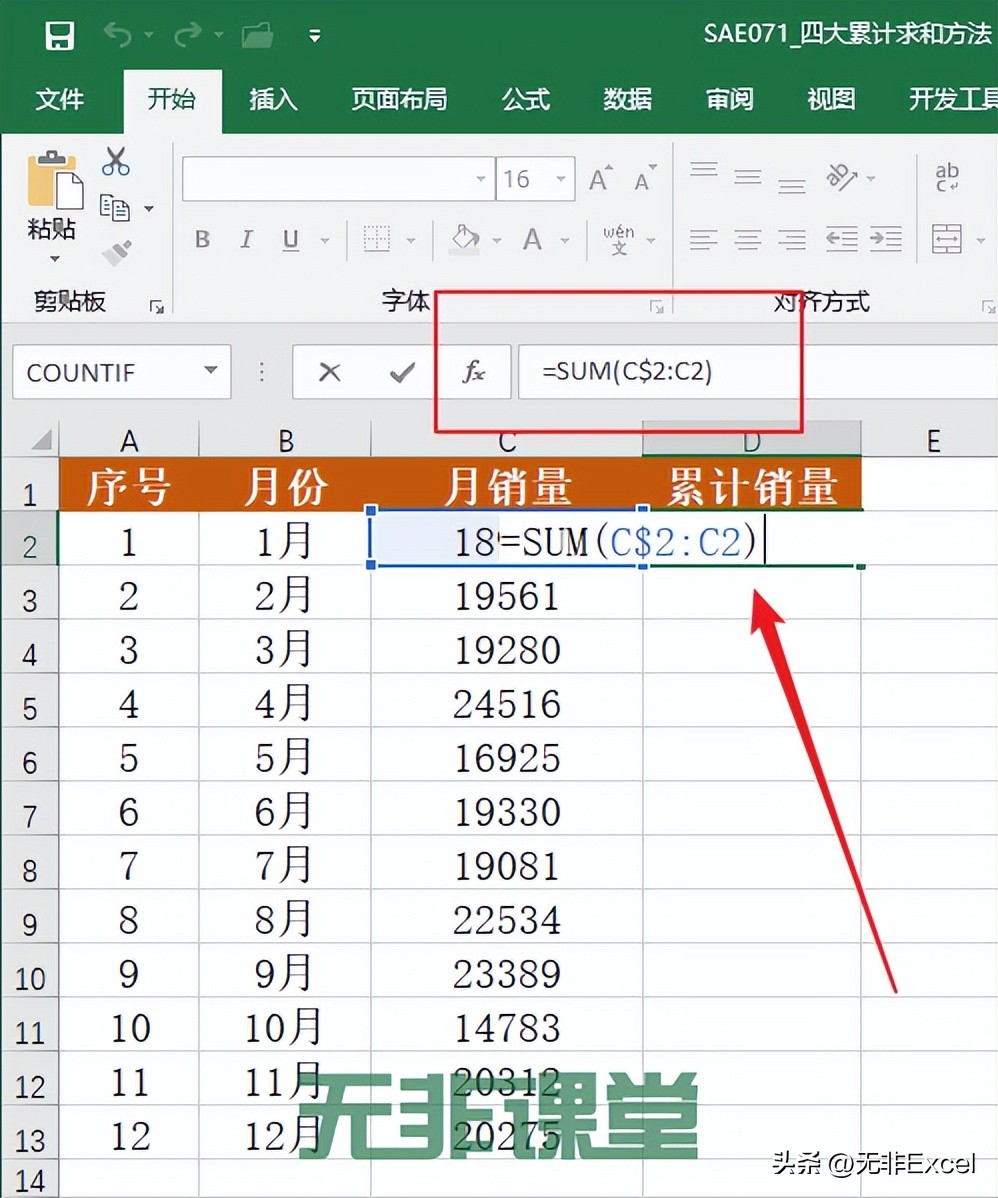Click the Undo icon
998x1198 pixels.
(119, 35)
